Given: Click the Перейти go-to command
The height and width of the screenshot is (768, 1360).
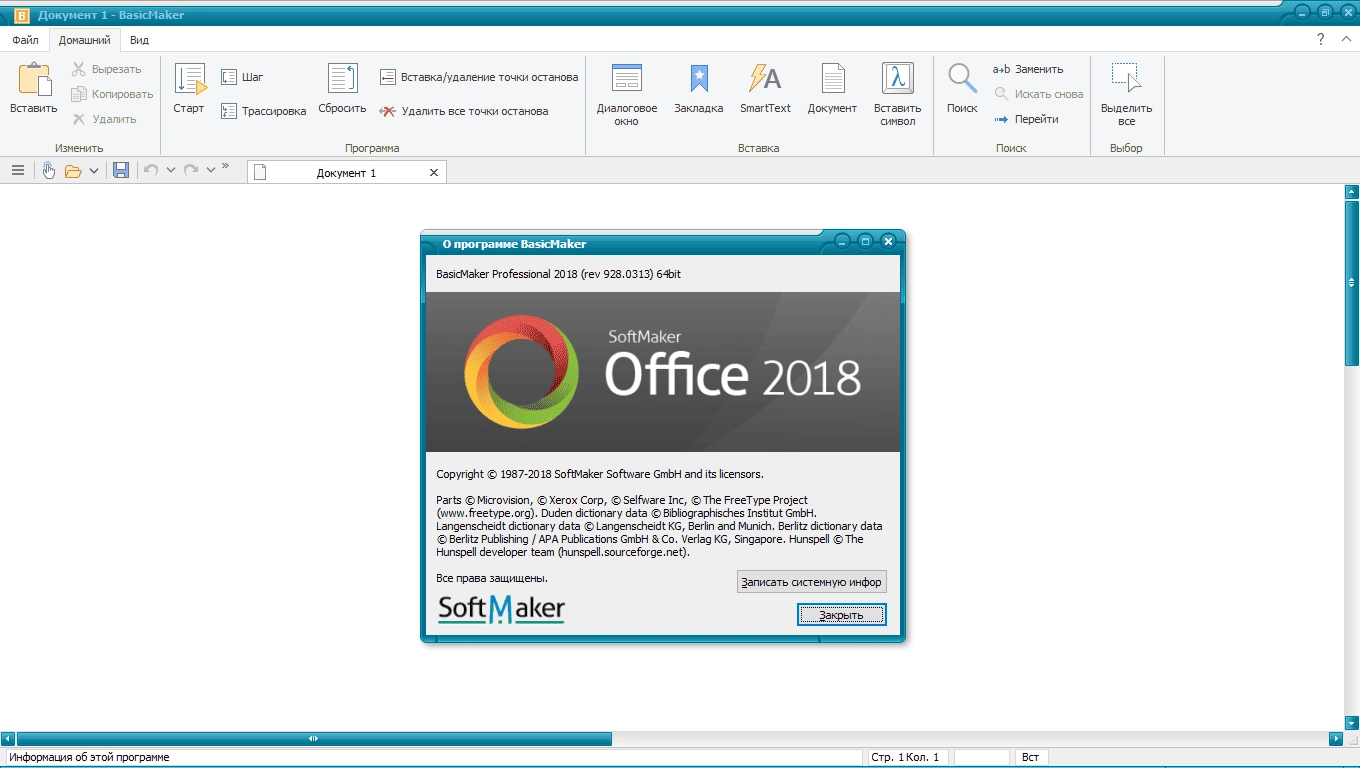Looking at the screenshot, I should click(1026, 119).
